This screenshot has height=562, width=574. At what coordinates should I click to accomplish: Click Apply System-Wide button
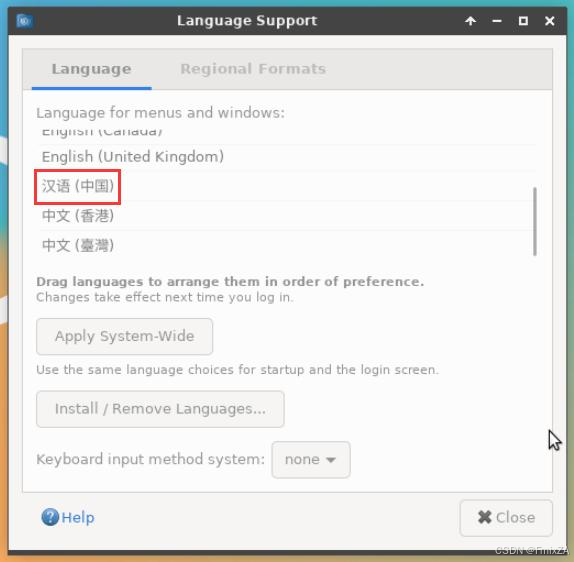coord(124,336)
